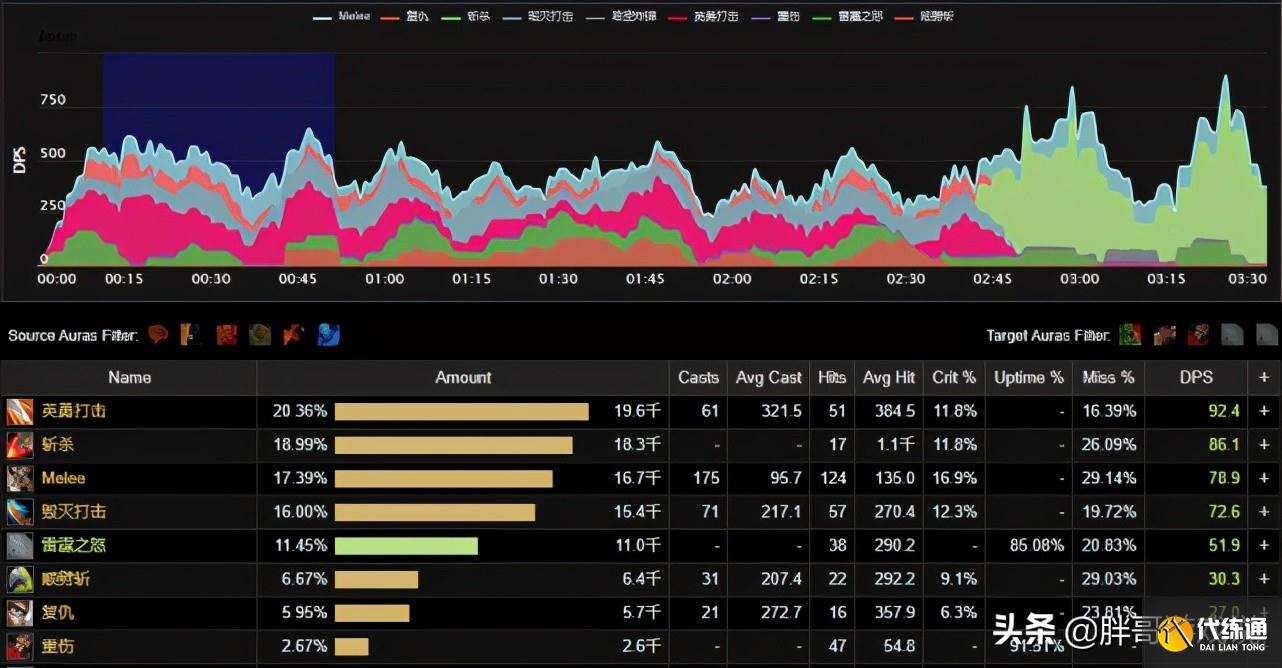Viewport: 1282px width, 668px height.
Task: Click the 雷霆之怒 green amount bar
Action: pyautogui.click(x=406, y=546)
